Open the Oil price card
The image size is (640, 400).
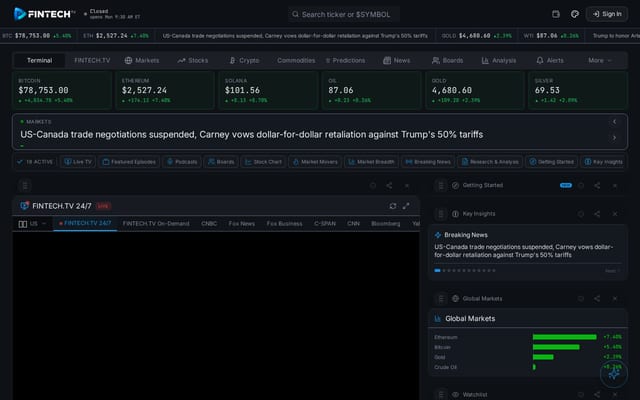372,90
